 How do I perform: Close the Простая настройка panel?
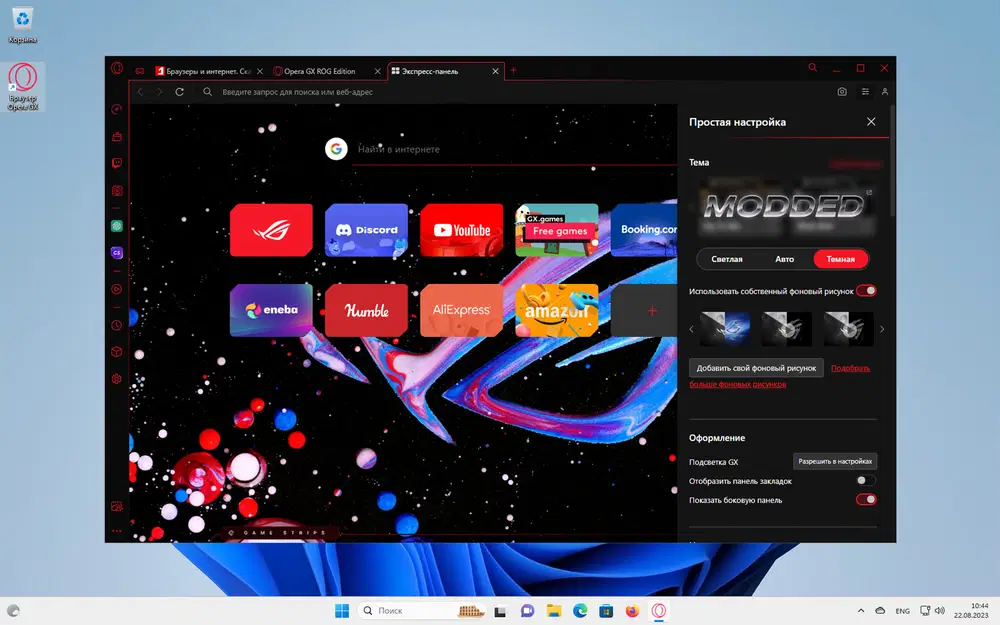[871, 122]
